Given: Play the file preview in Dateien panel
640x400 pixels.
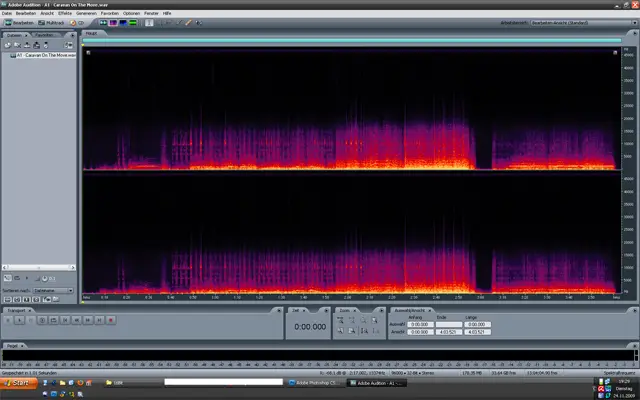Looking at the screenshot, I should [27, 278].
